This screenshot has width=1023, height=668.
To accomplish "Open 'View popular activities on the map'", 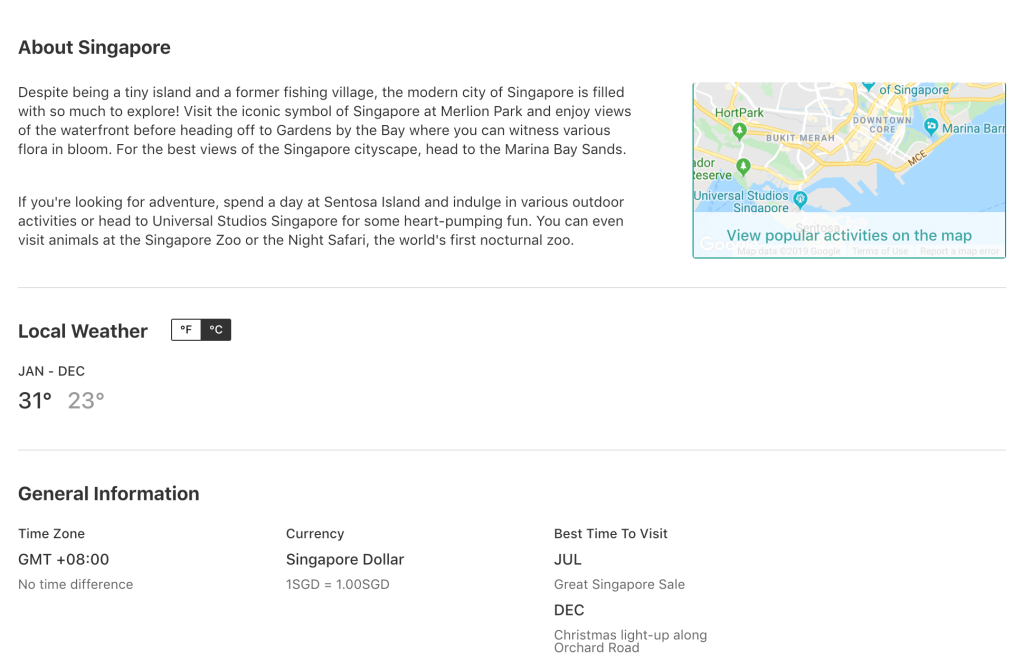I will point(849,236).
